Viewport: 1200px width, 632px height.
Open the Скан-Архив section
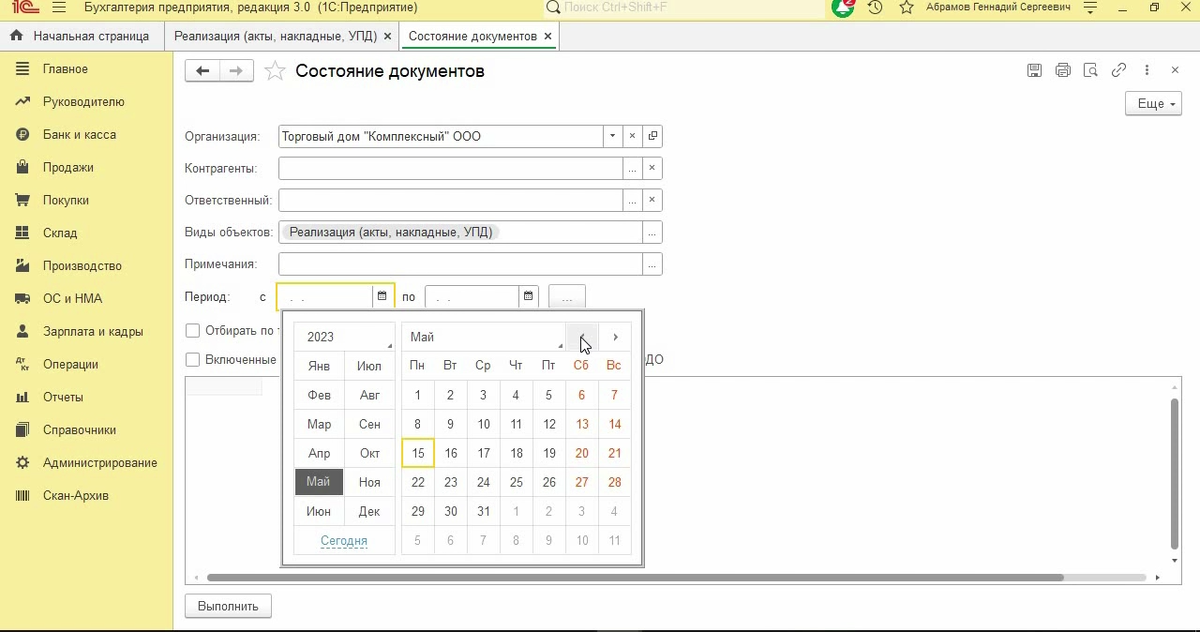(x=85, y=496)
